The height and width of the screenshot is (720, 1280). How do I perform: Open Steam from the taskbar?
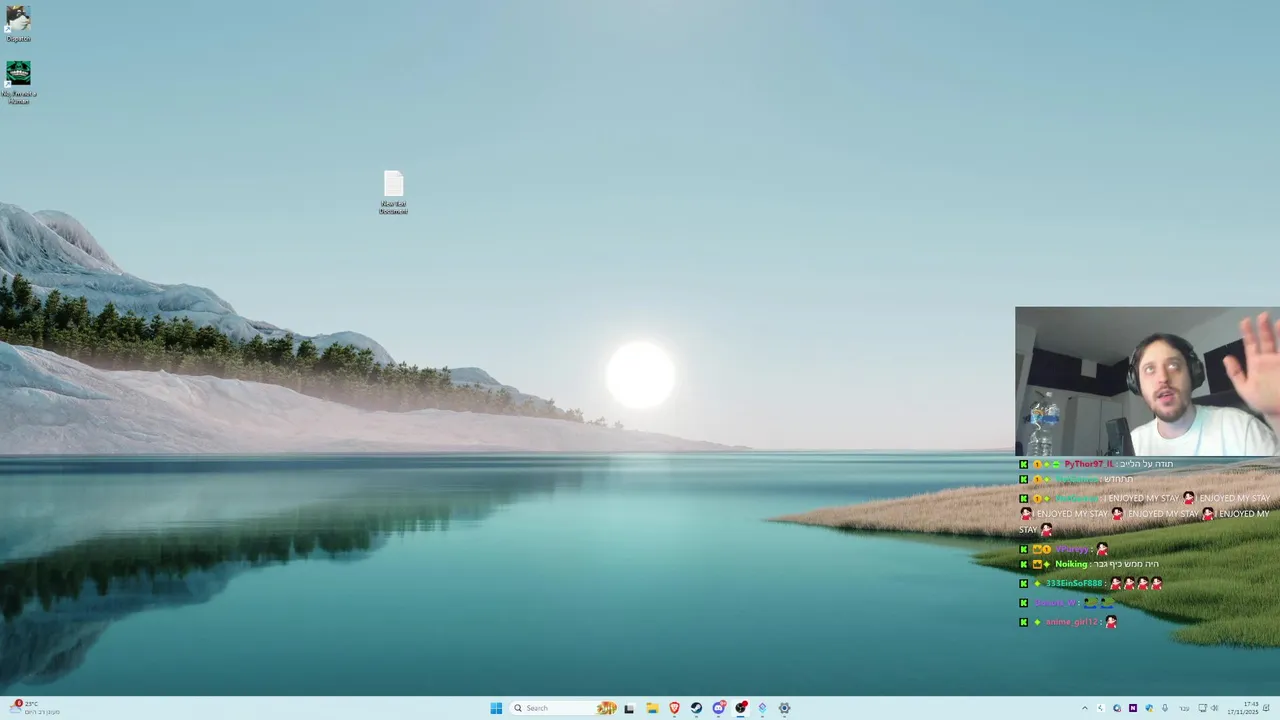696,708
